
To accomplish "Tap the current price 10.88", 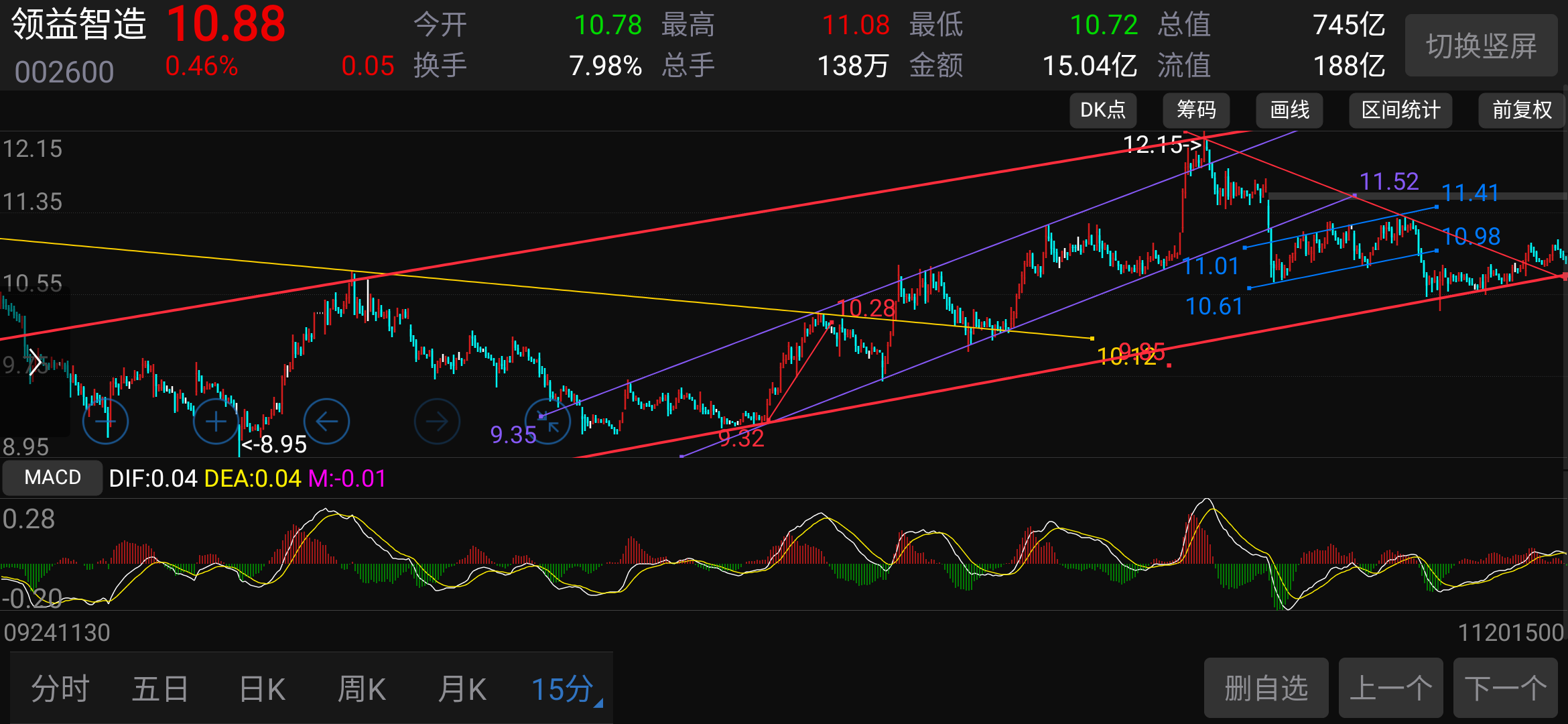I will [226, 24].
